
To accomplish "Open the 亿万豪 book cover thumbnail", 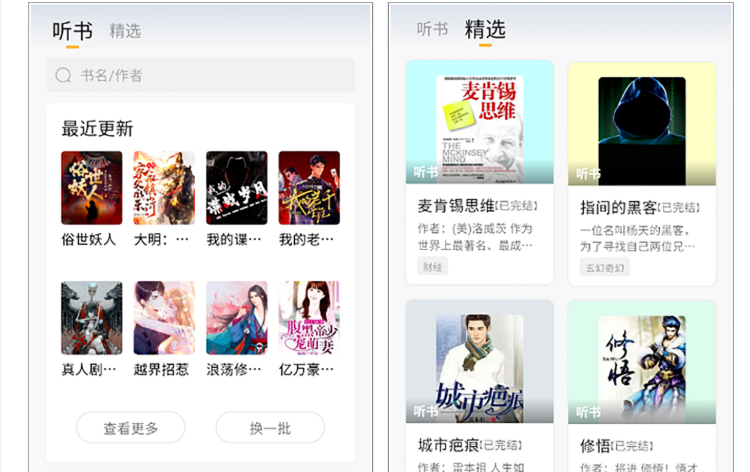I will coord(309,318).
